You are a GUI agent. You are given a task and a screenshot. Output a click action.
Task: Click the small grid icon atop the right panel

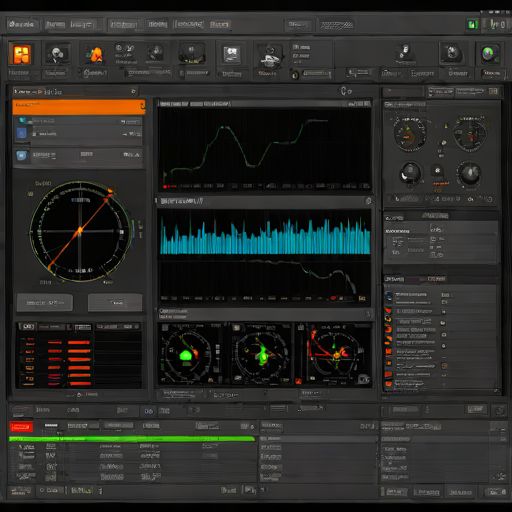tap(494, 91)
